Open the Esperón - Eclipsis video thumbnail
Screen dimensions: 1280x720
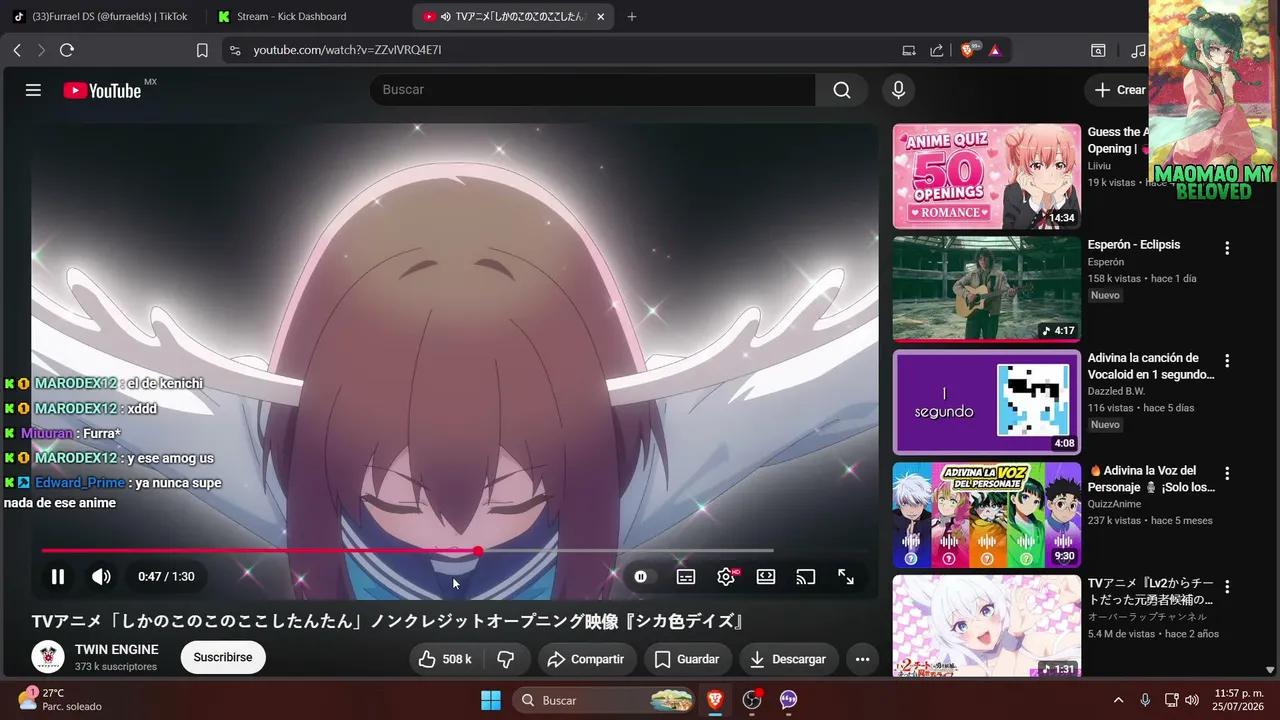point(987,289)
